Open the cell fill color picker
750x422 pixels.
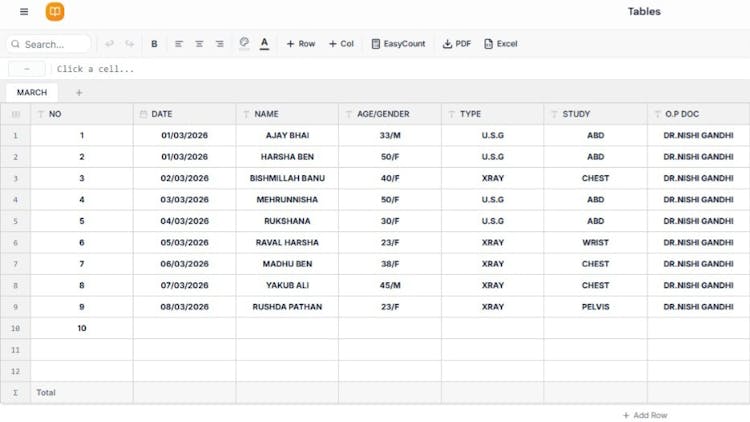244,44
